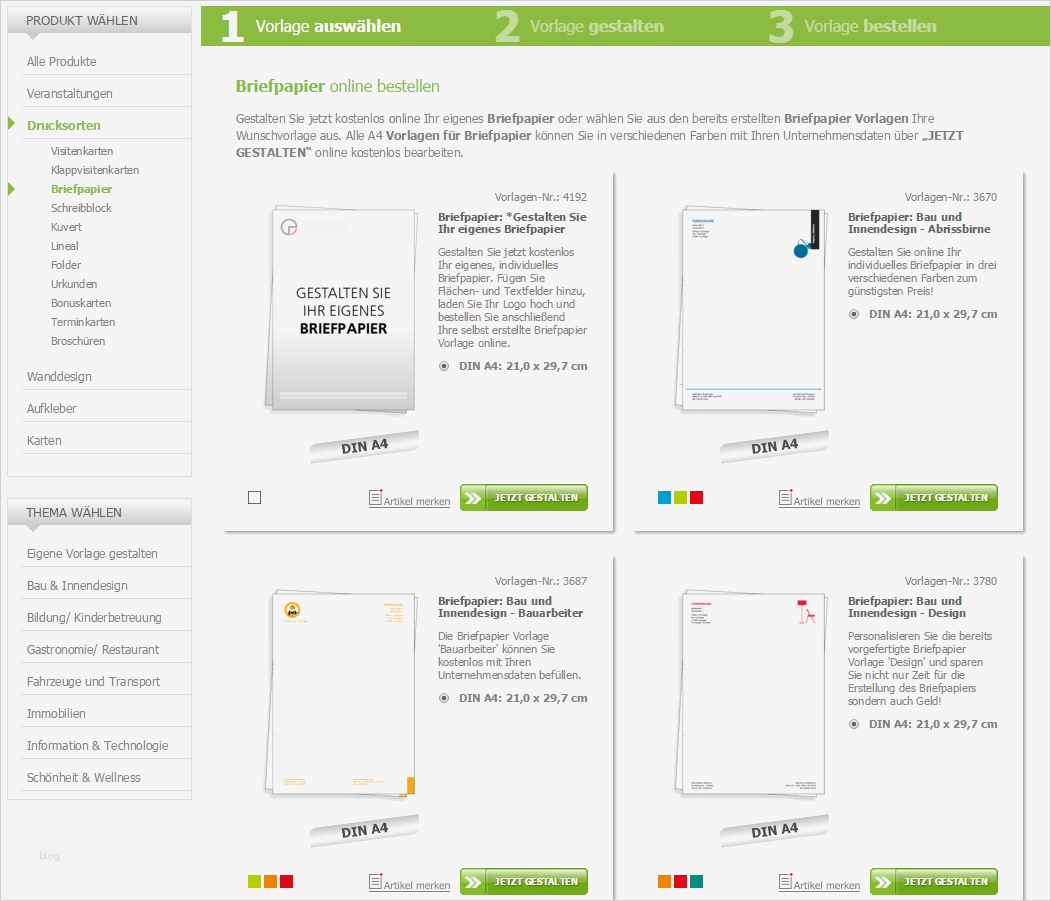Click the green double-chevron arrow on the Abrissbirne button
The width and height of the screenshot is (1051, 901).
(884, 497)
